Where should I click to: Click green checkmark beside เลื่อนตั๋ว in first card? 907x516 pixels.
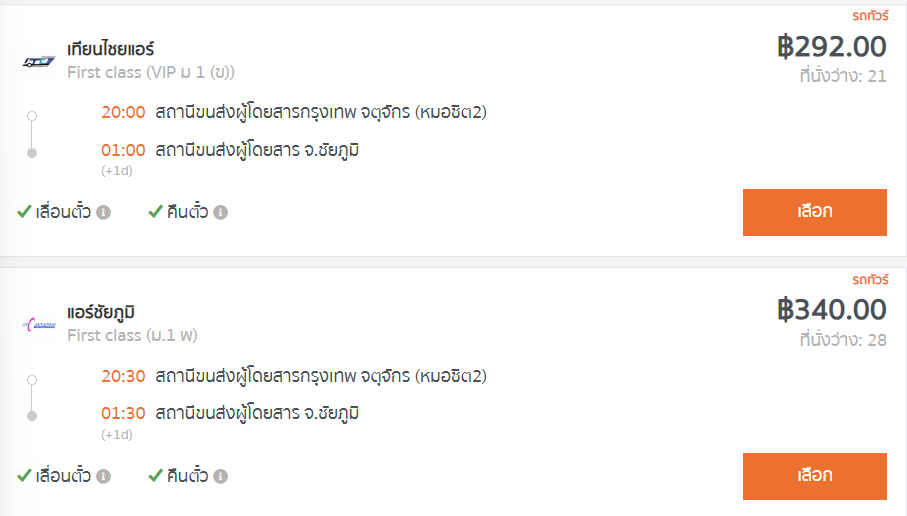pyautogui.click(x=24, y=212)
